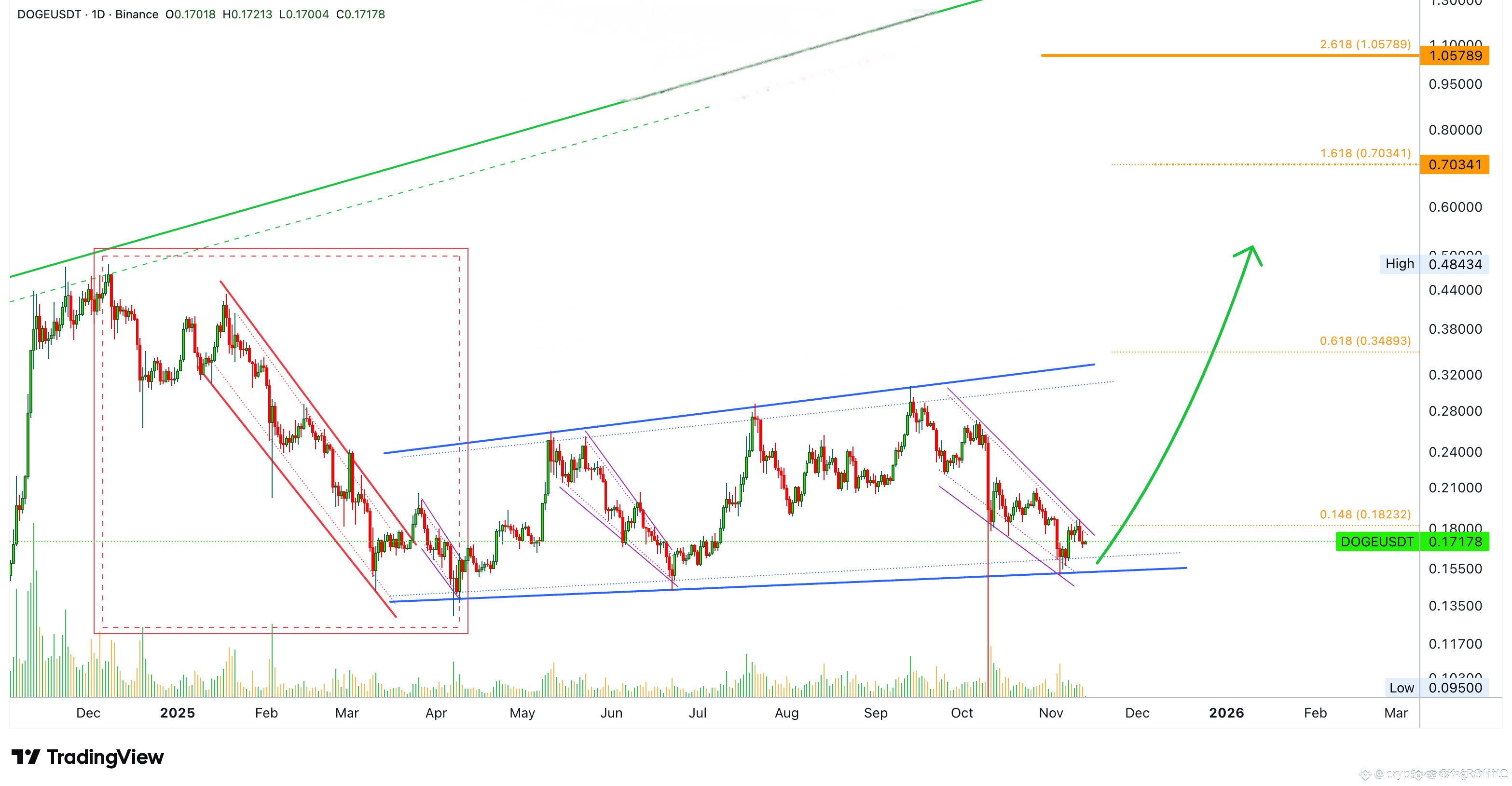This screenshot has height=786, width=1512.
Task: Click the 2026 time axis label
Action: coord(1227,713)
